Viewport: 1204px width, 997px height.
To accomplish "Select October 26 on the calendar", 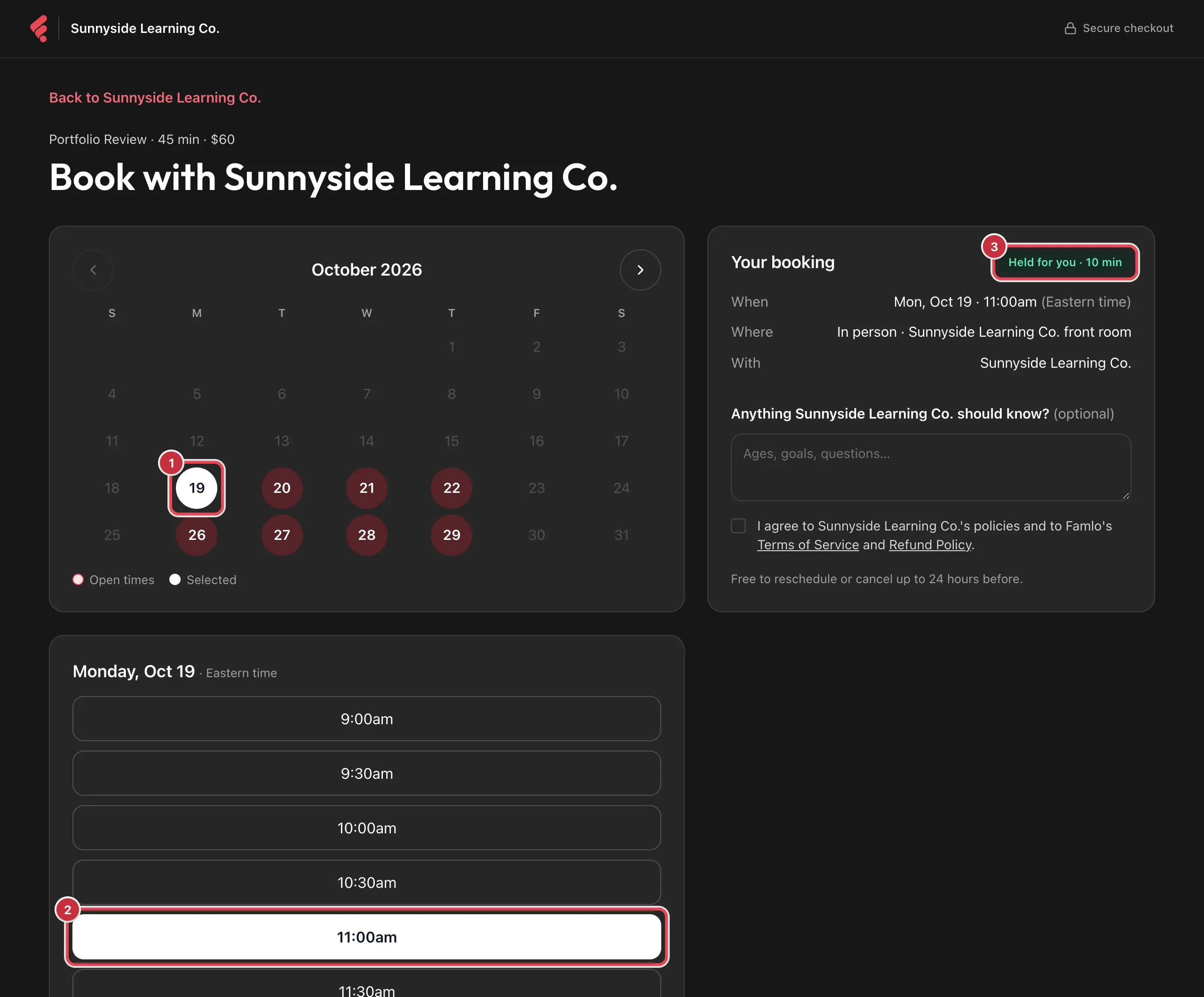I will point(197,535).
